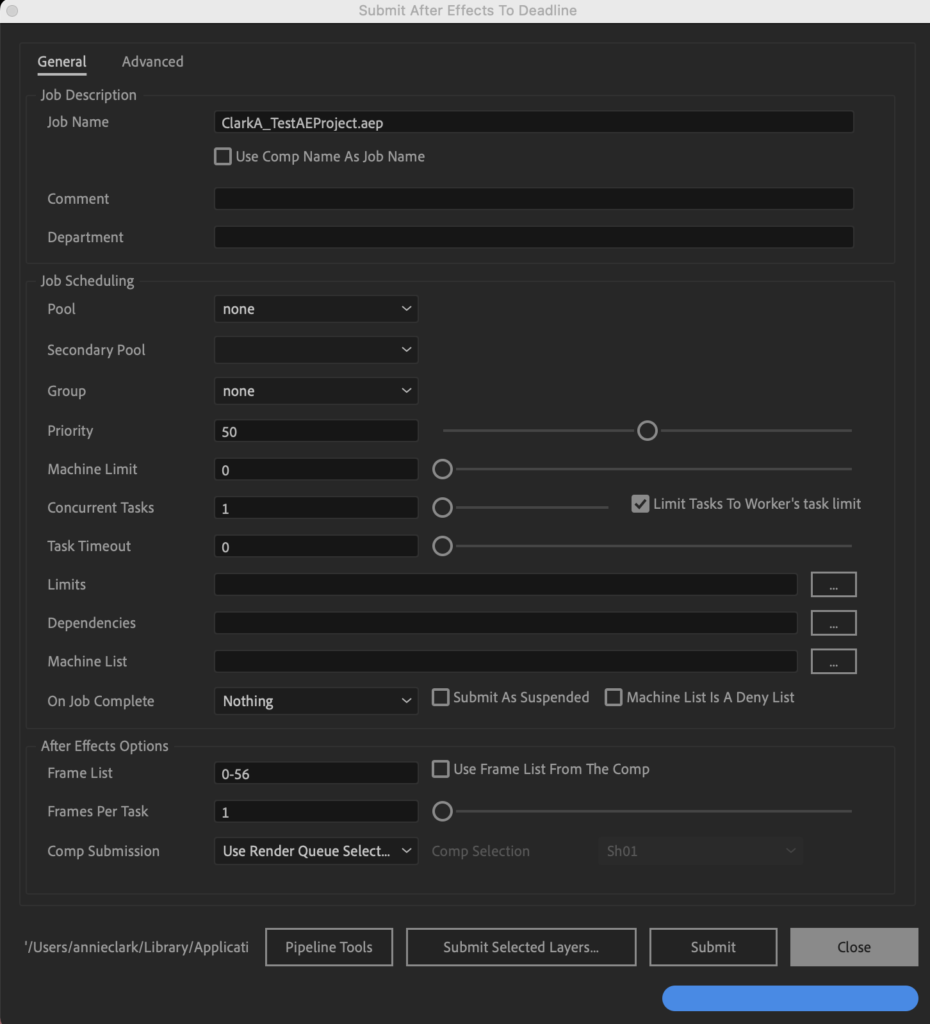Open the On Job Complete dropdown

[316, 701]
